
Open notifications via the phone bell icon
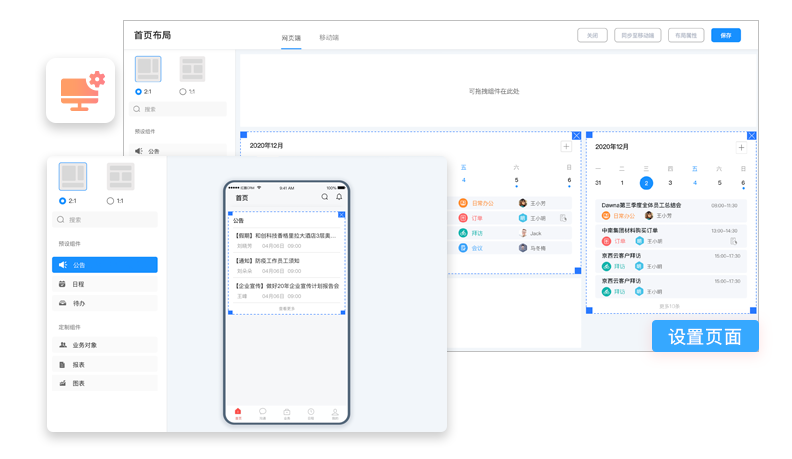339,198
